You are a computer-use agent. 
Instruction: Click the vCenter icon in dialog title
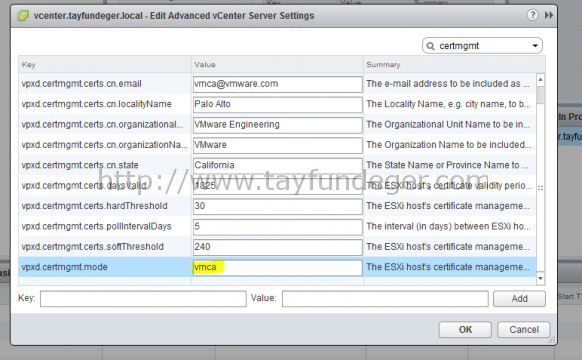23,16
